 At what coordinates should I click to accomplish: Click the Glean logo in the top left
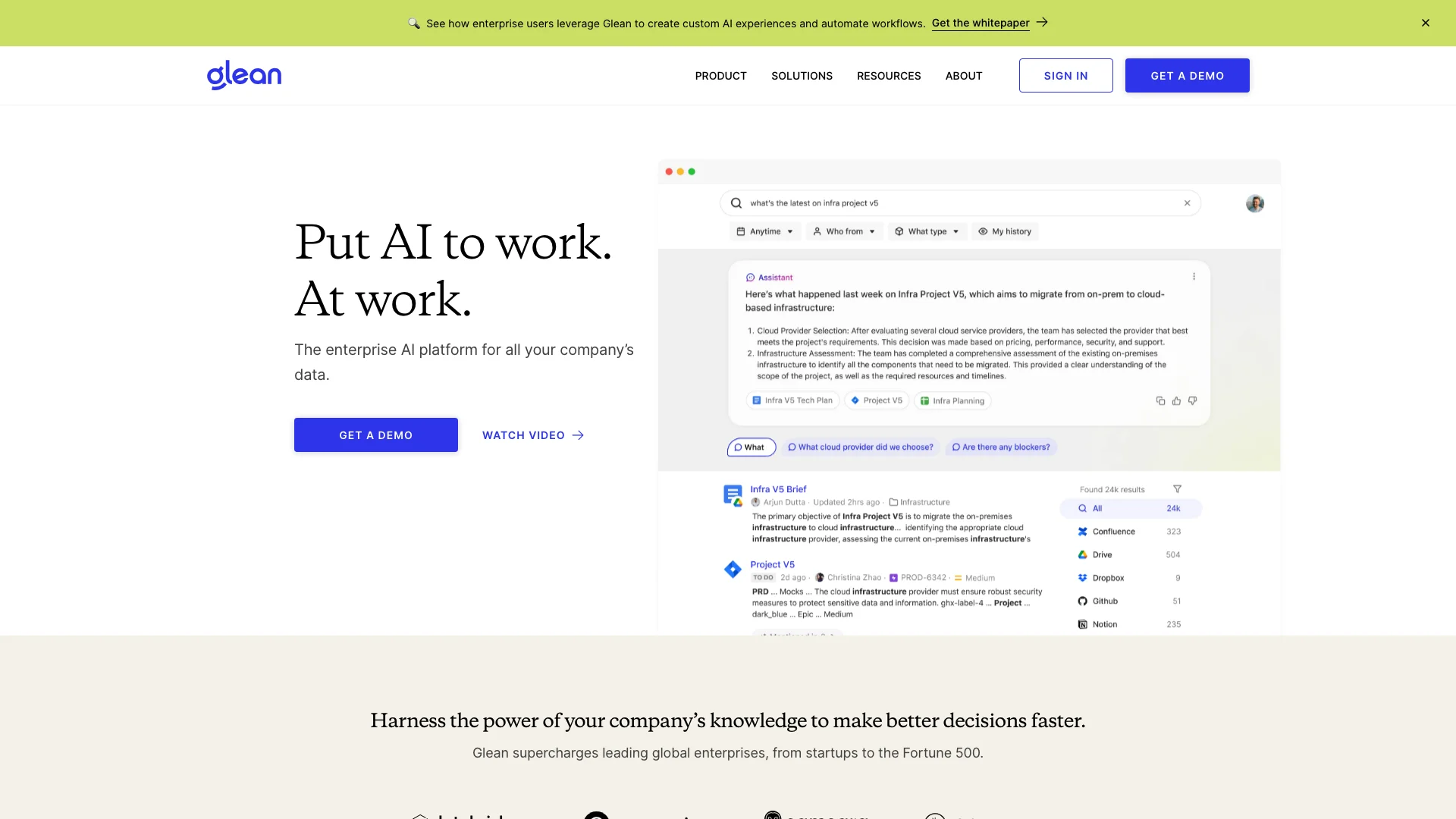(244, 75)
